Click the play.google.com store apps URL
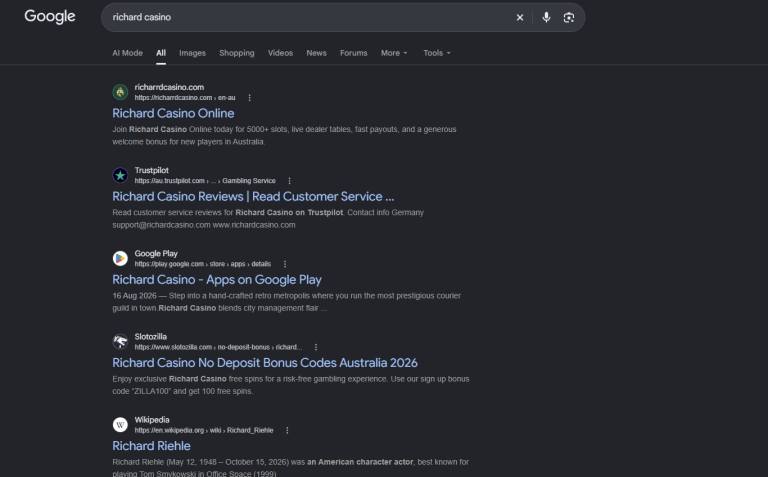 coord(203,264)
